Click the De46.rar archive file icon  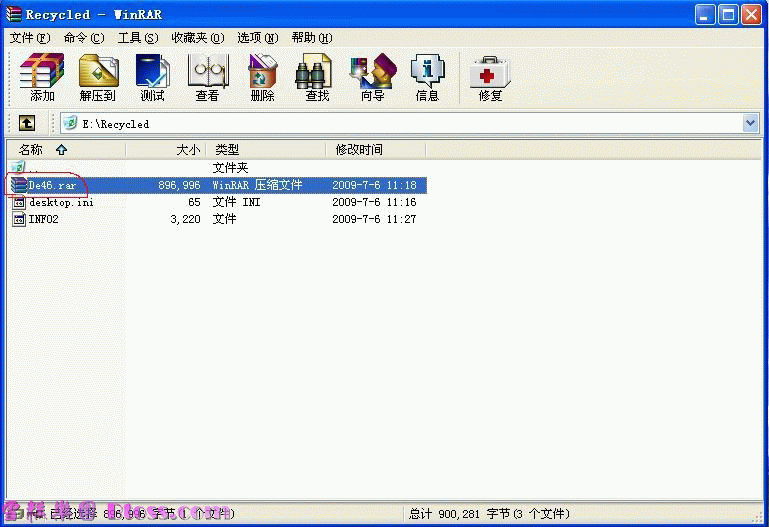[19, 185]
